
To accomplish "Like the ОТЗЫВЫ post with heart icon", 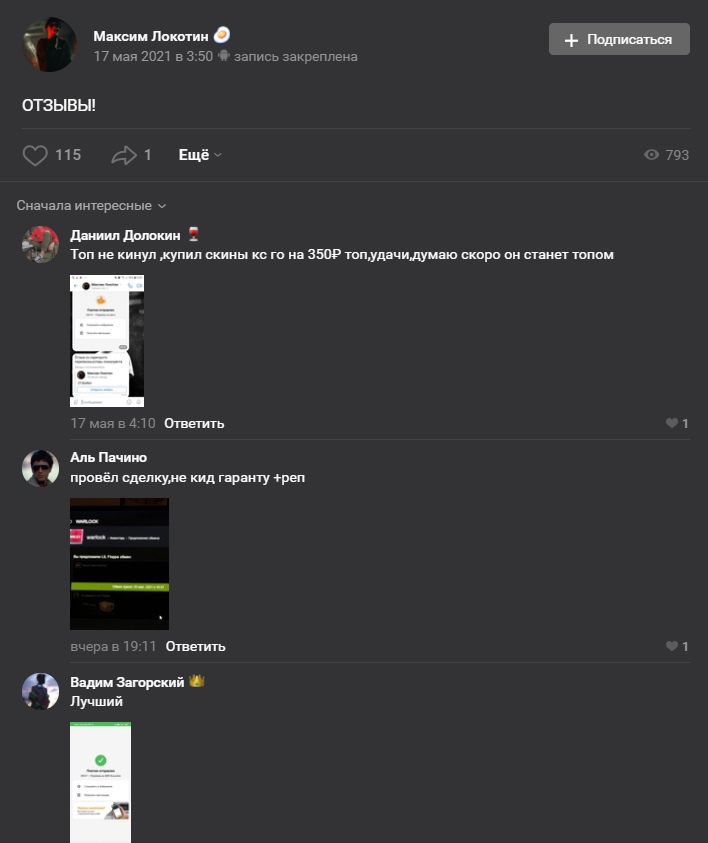I will tap(35, 155).
